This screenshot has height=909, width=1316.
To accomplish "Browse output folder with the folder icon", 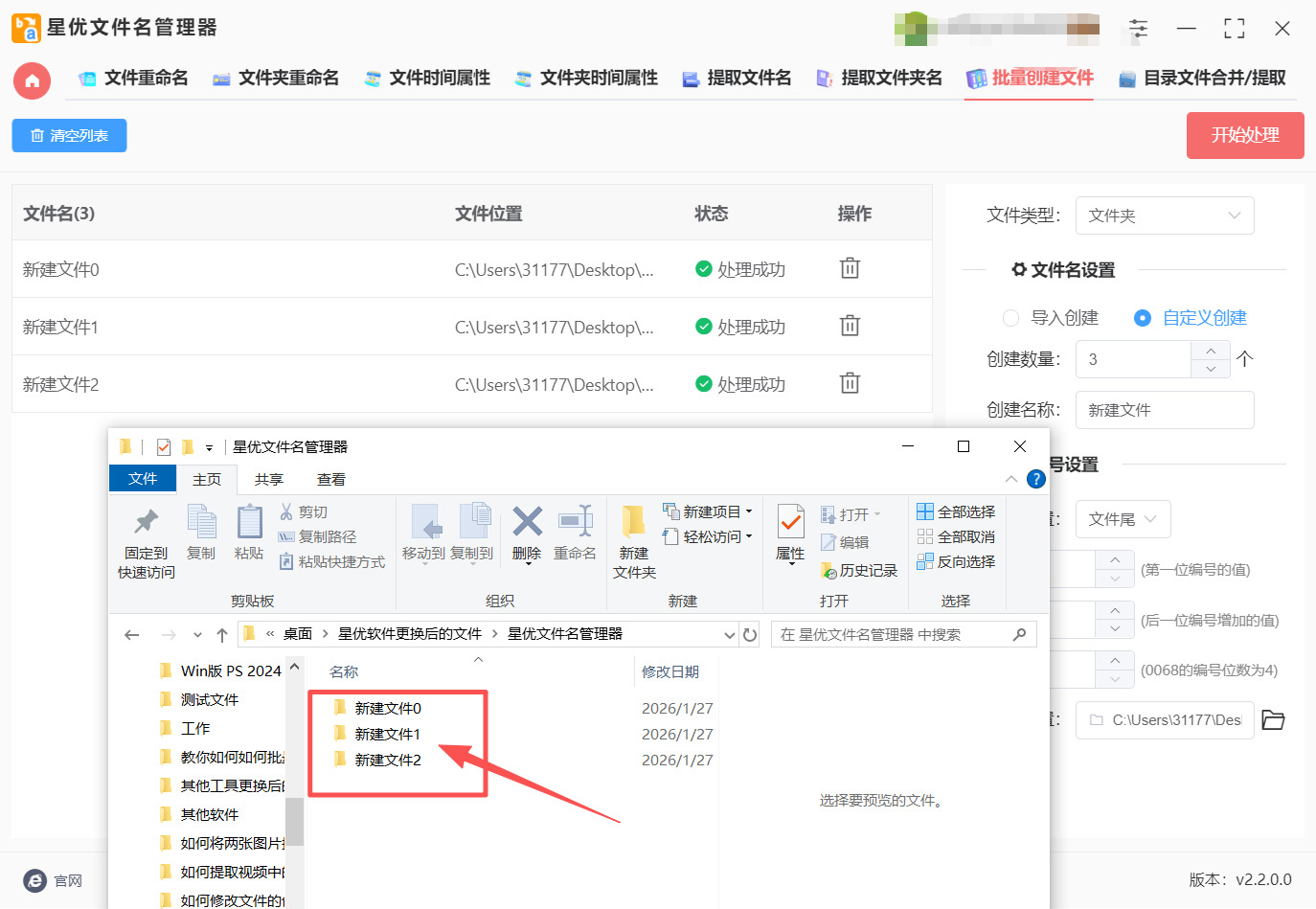I will [1273, 719].
